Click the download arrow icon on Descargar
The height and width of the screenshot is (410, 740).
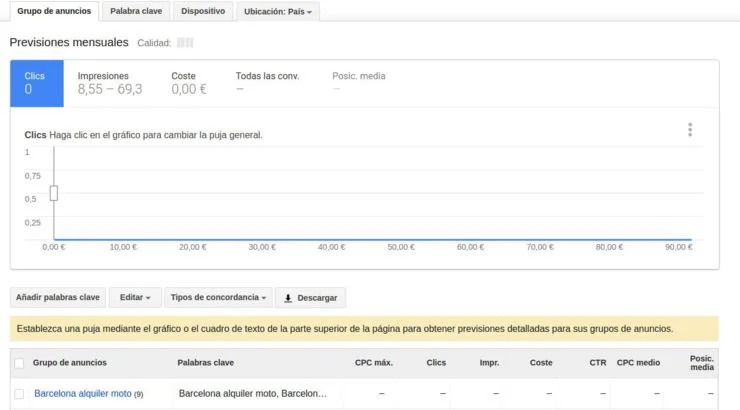(x=288, y=298)
